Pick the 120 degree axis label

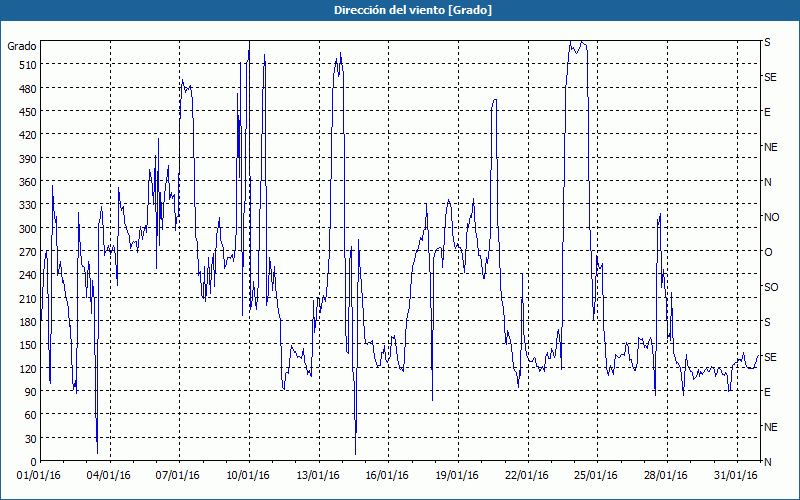pyautogui.click(x=27, y=369)
